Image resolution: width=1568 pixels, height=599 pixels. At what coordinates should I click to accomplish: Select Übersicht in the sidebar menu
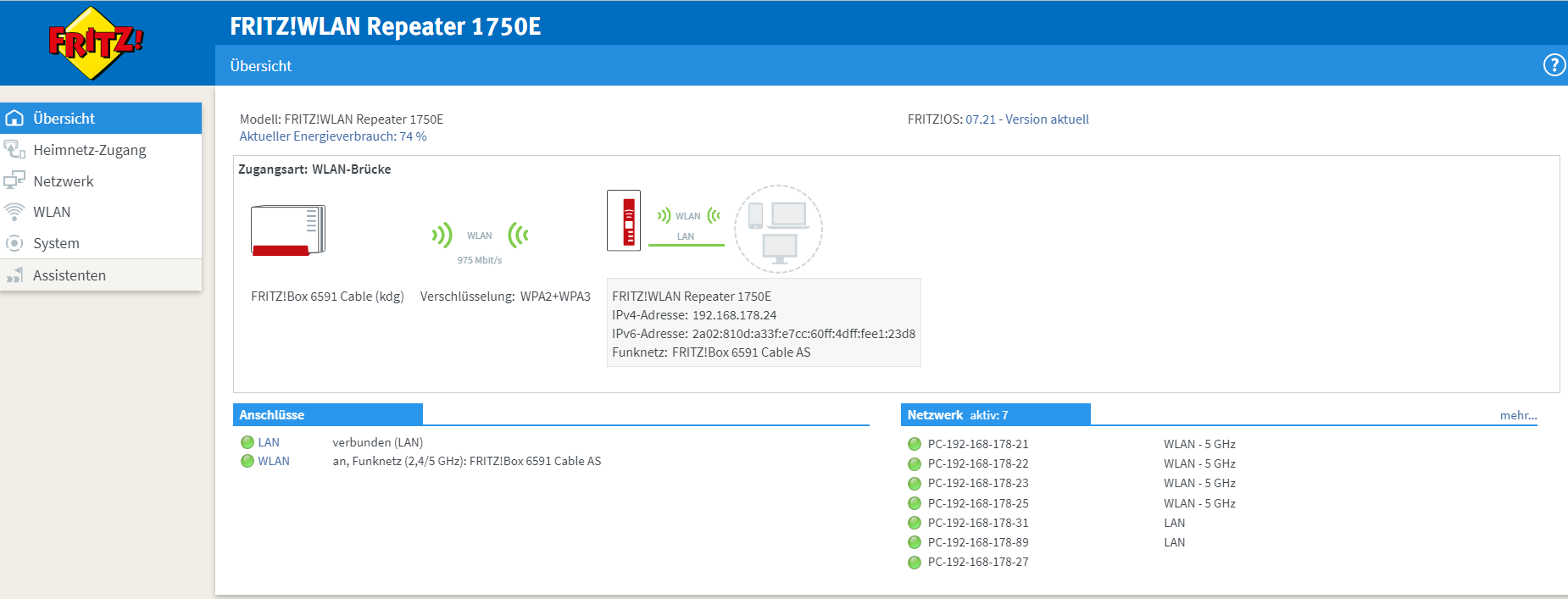[x=101, y=118]
